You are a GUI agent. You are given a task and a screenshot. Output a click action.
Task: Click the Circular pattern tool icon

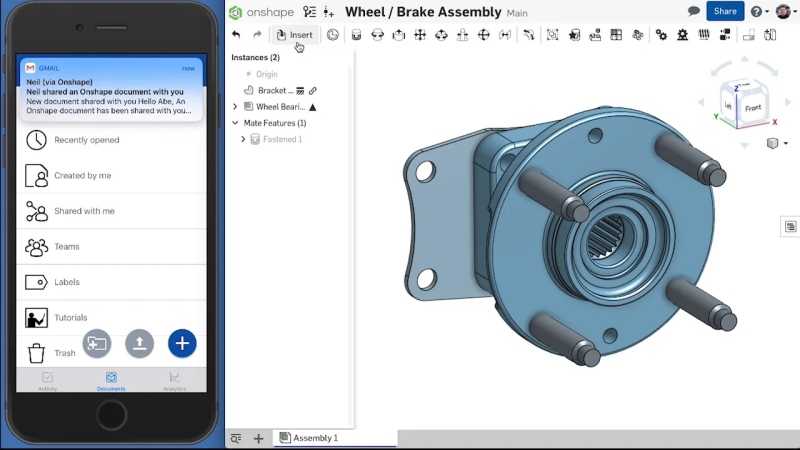(638, 35)
